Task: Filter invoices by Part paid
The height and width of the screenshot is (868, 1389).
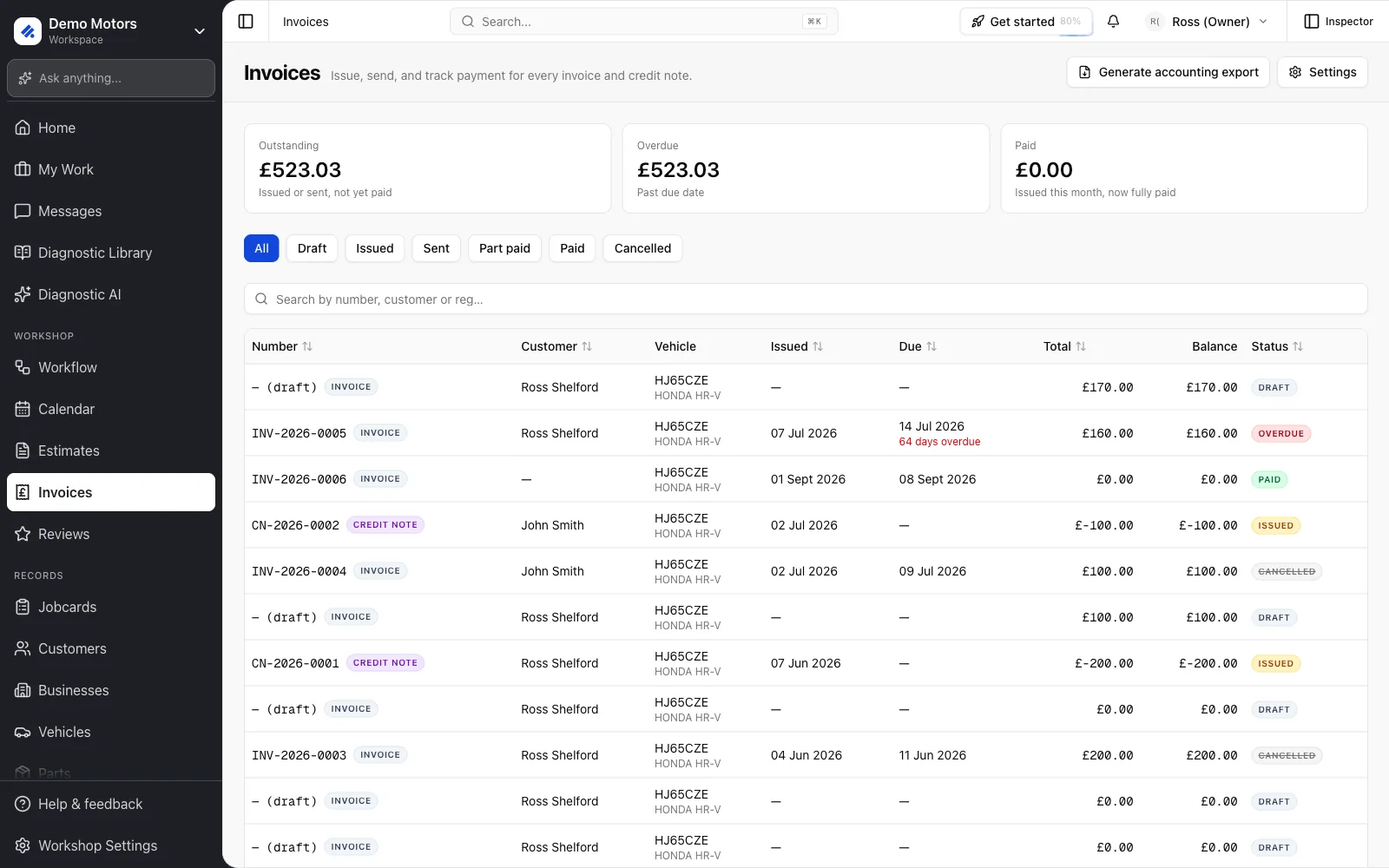Action: pyautogui.click(x=504, y=248)
